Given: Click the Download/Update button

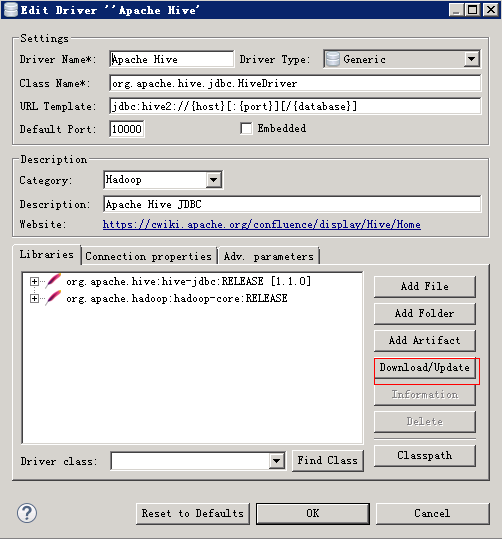Looking at the screenshot, I should coord(425,368).
